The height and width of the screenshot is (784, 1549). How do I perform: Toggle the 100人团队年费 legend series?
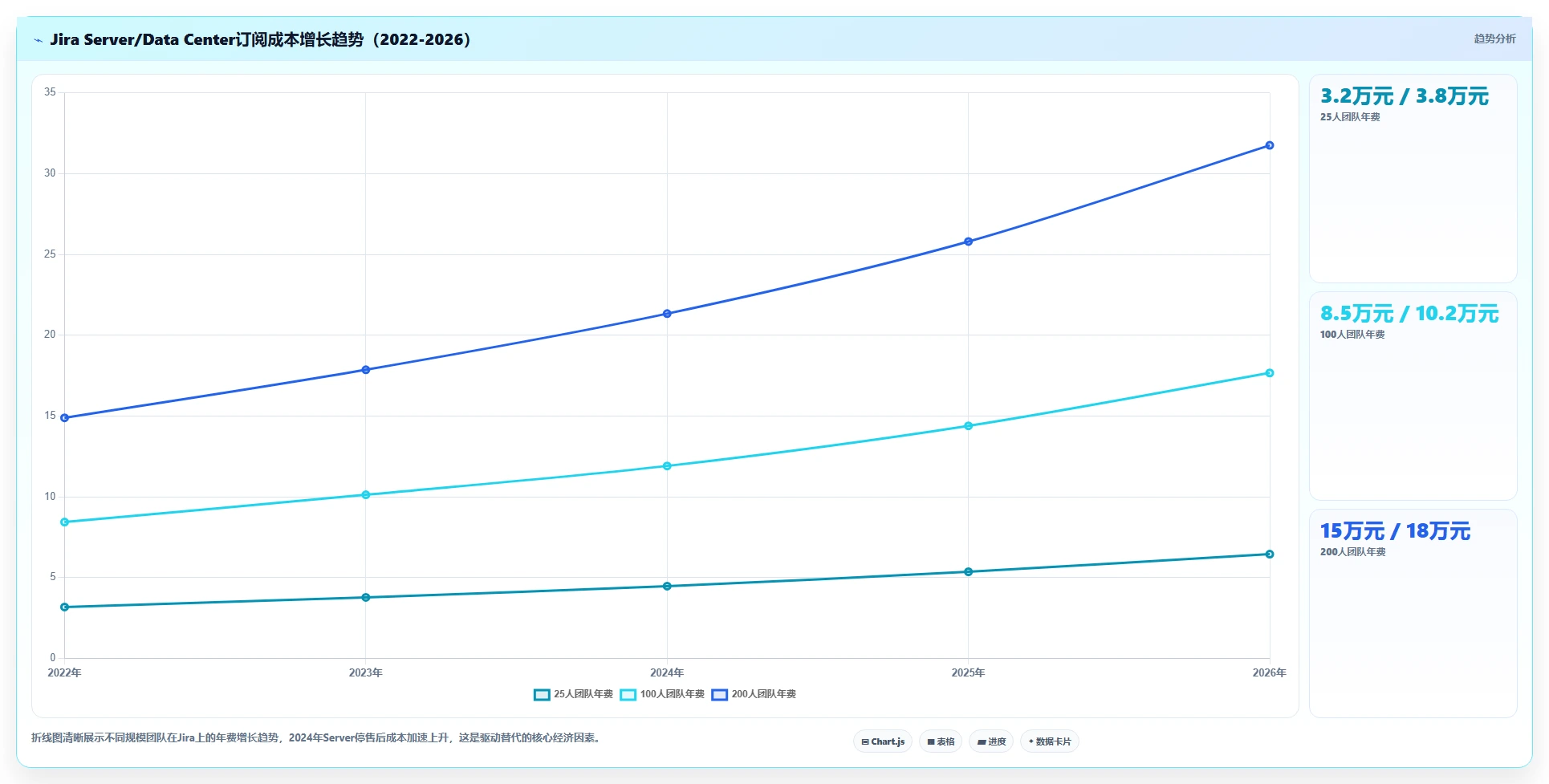point(662,694)
